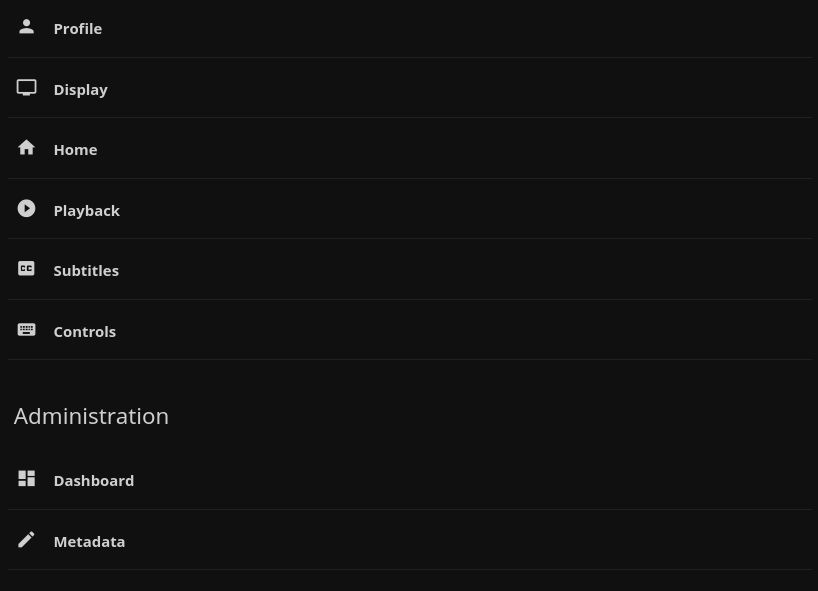Select the Display text label
818x591 pixels.
click(80, 89)
